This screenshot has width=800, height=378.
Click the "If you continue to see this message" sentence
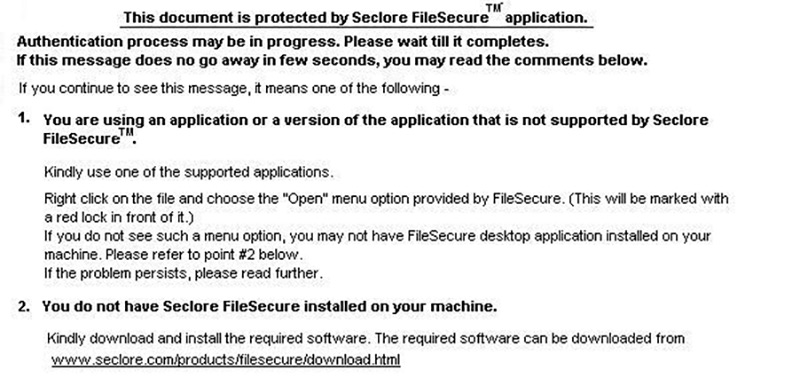coord(234,88)
